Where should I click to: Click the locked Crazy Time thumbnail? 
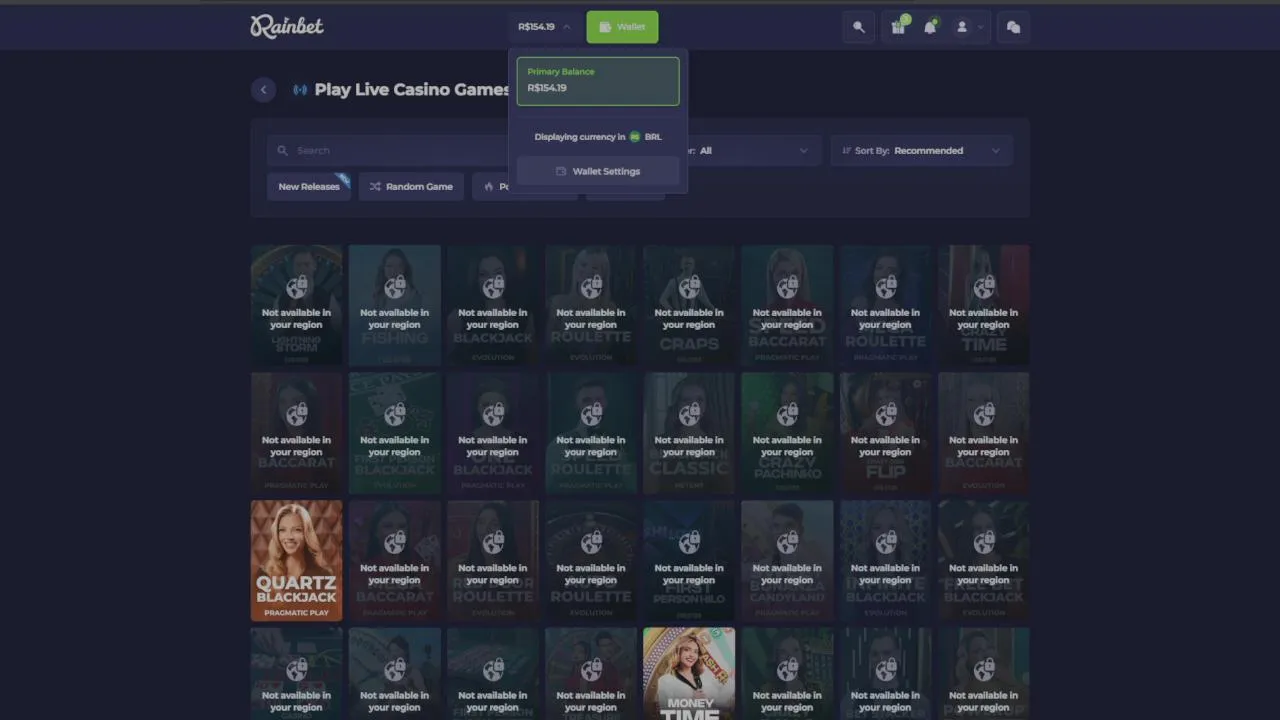pos(984,305)
